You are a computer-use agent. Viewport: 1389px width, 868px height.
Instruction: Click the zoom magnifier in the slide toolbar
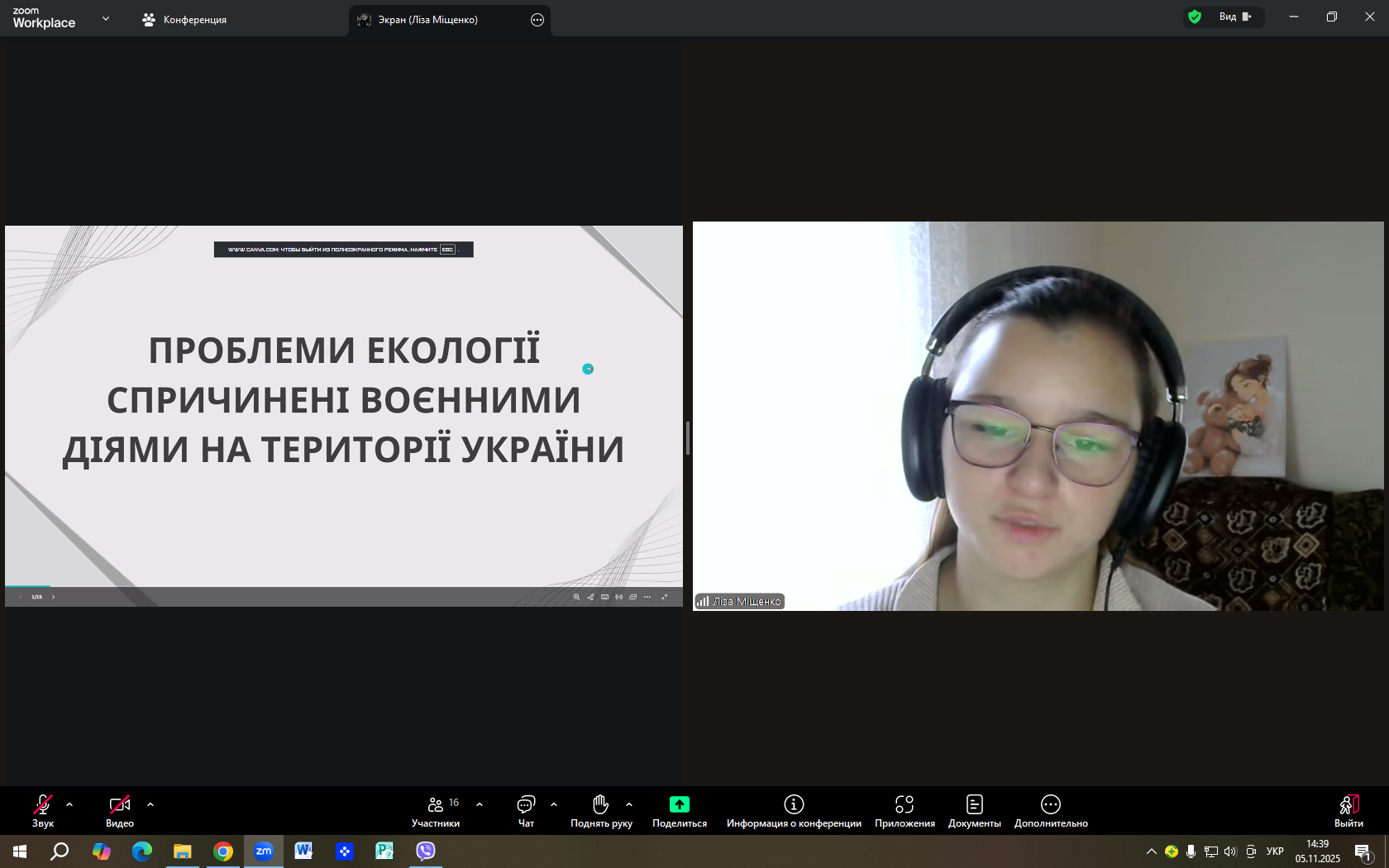(576, 597)
